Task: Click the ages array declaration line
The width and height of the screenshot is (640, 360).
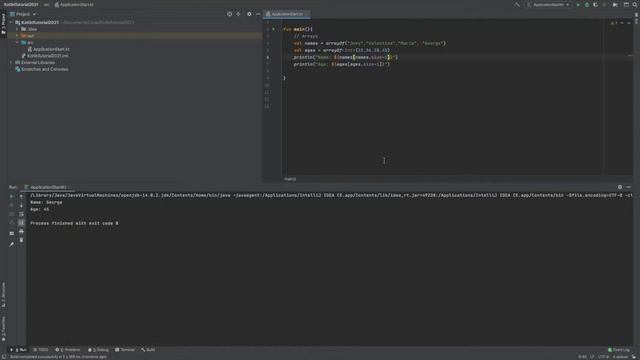Action: 342,50
